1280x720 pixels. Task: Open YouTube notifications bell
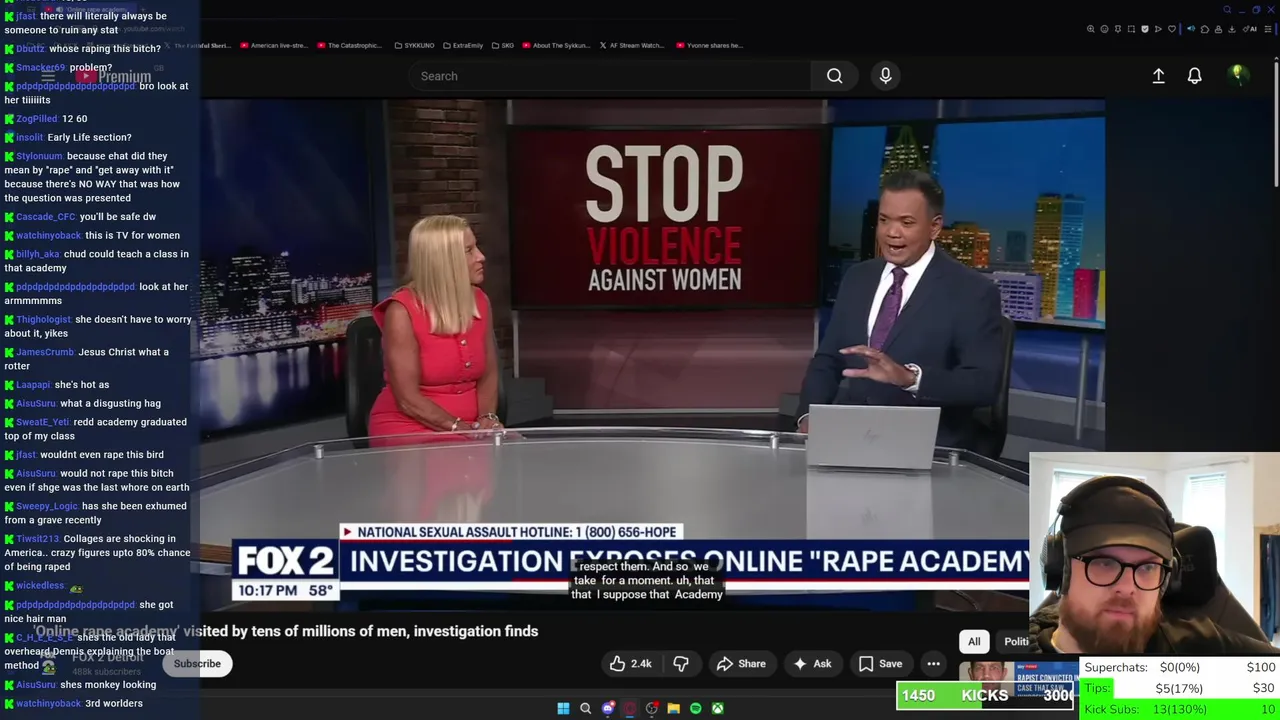[x=1194, y=76]
